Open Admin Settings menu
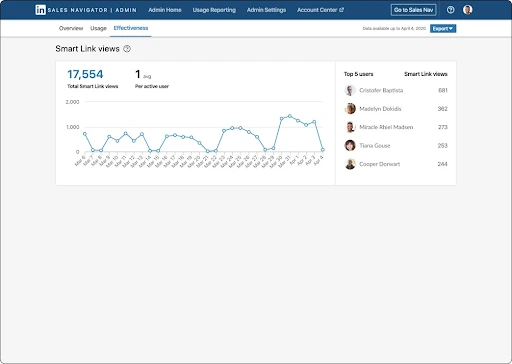The width and height of the screenshot is (512, 364). (x=266, y=10)
